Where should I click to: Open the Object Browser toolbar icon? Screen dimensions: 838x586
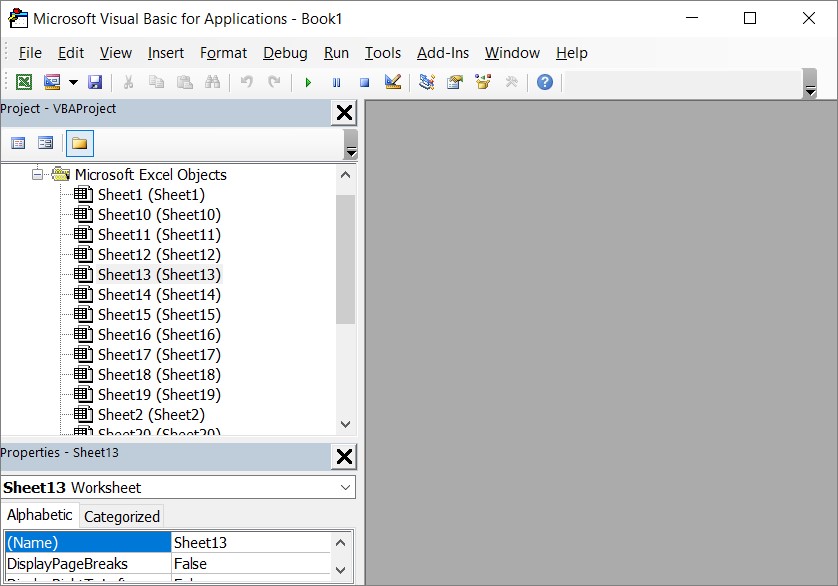click(x=483, y=82)
